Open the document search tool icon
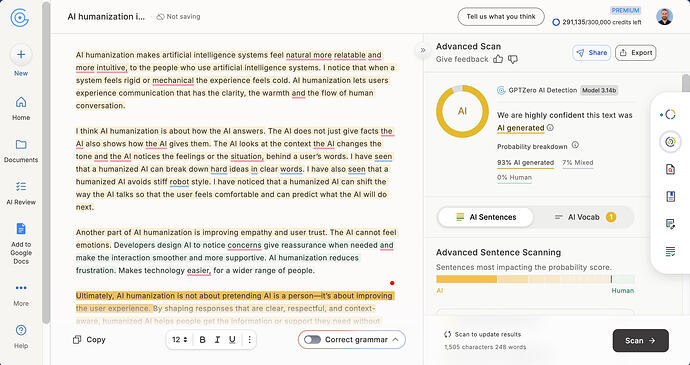Viewport: 690px width, 365px height. click(670, 169)
